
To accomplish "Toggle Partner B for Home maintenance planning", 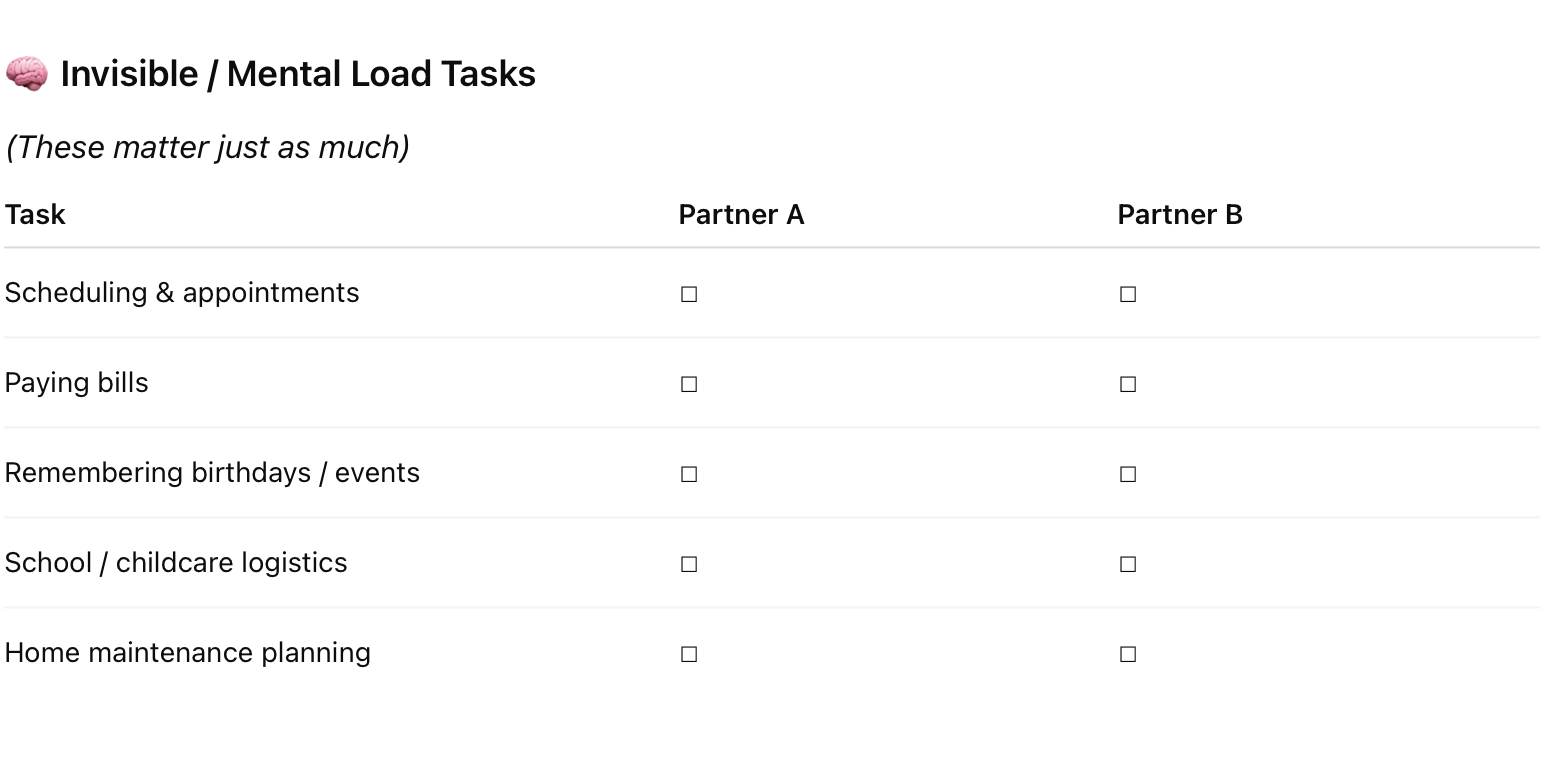I will point(1127,654).
